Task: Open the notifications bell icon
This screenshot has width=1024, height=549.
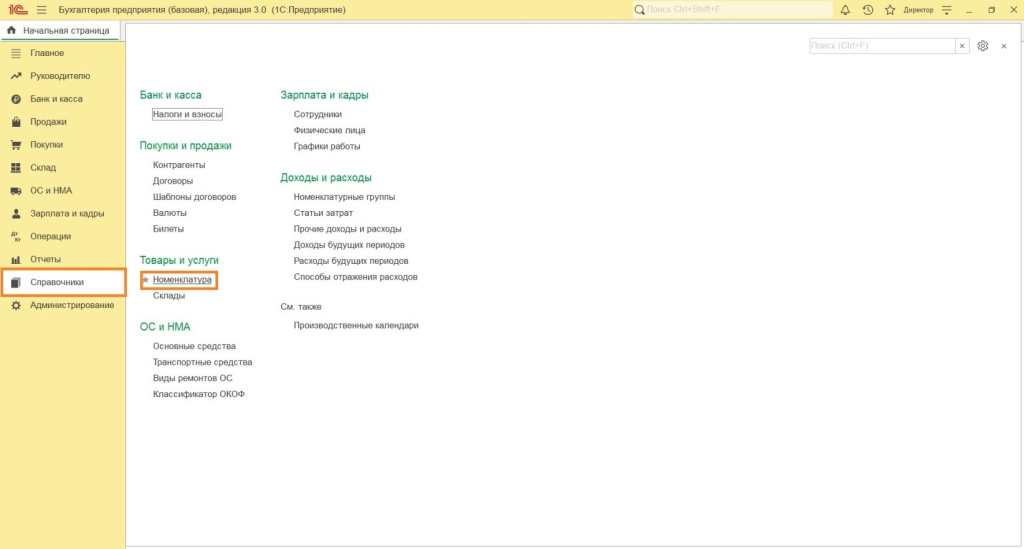Action: tap(845, 10)
